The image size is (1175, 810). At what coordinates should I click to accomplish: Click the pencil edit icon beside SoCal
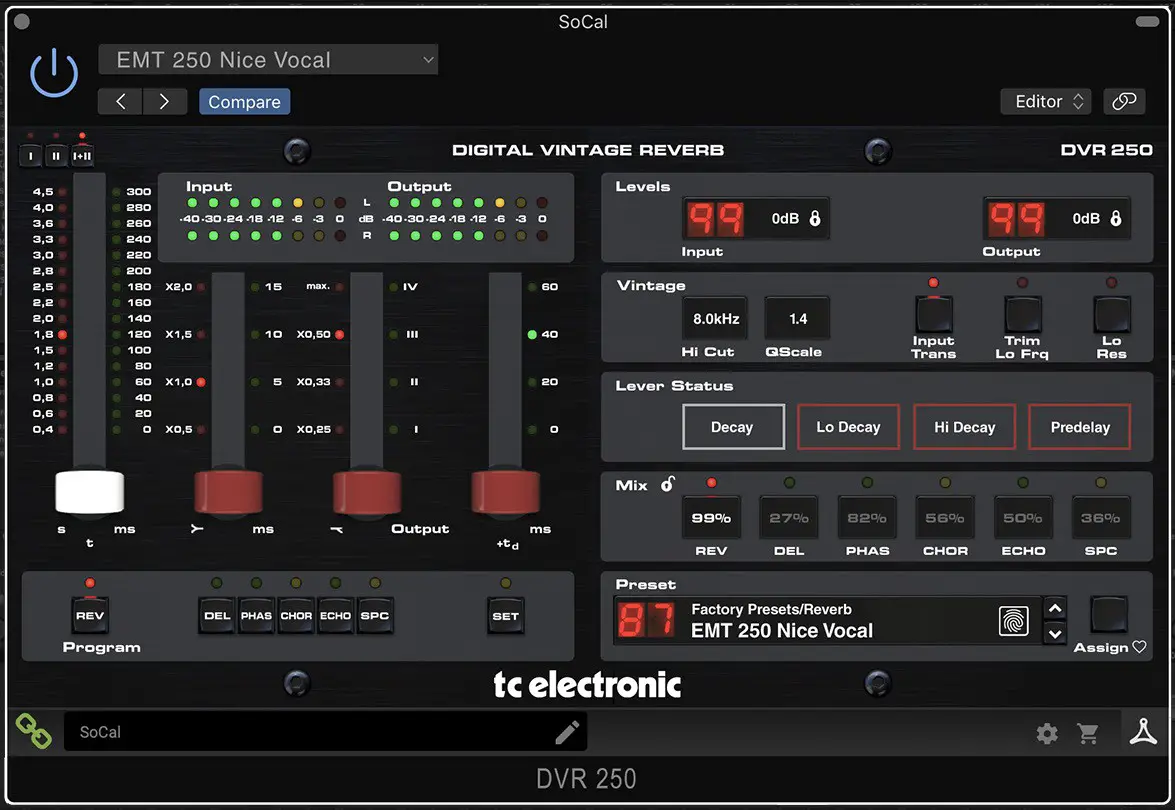point(567,732)
